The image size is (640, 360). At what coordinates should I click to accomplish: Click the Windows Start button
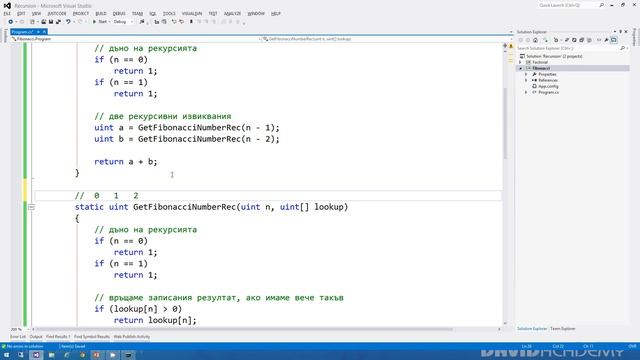tap(6, 355)
